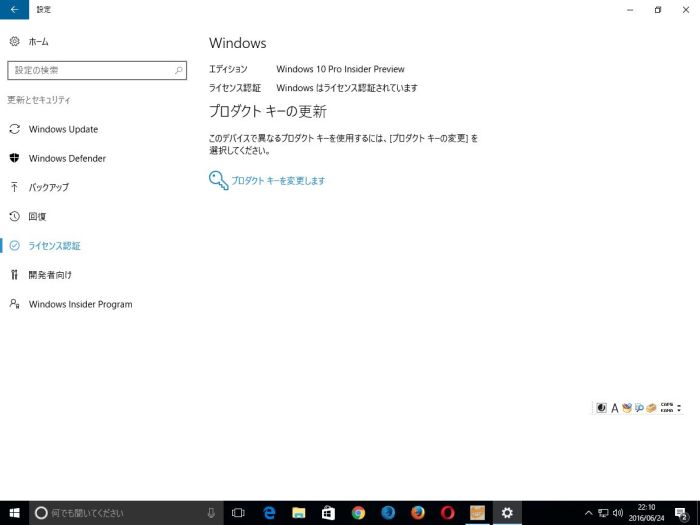Viewport: 700px width, 525px height.
Task: Open Task View from the taskbar
Action: (238, 512)
